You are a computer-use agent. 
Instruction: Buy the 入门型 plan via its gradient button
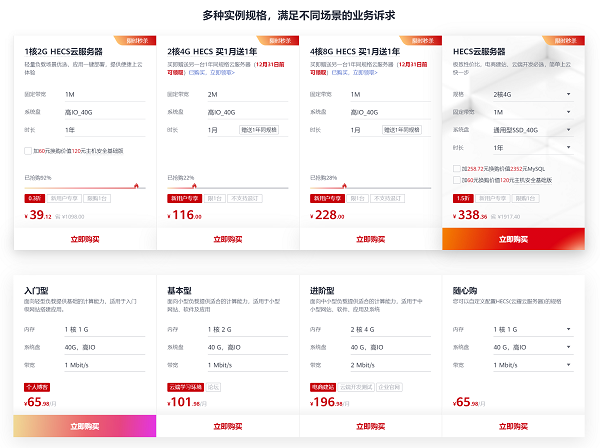click(x=85, y=426)
